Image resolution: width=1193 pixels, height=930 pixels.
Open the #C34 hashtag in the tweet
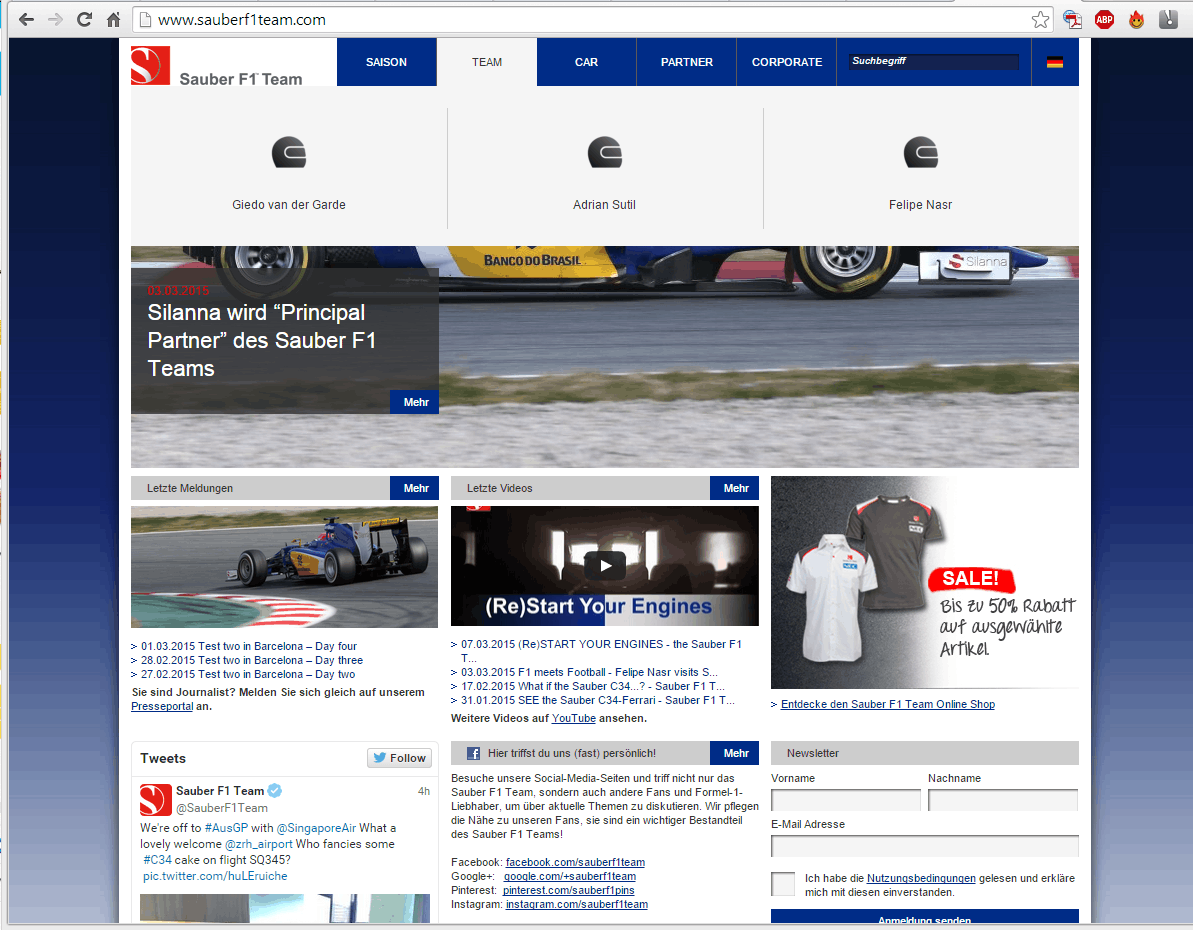pos(157,860)
